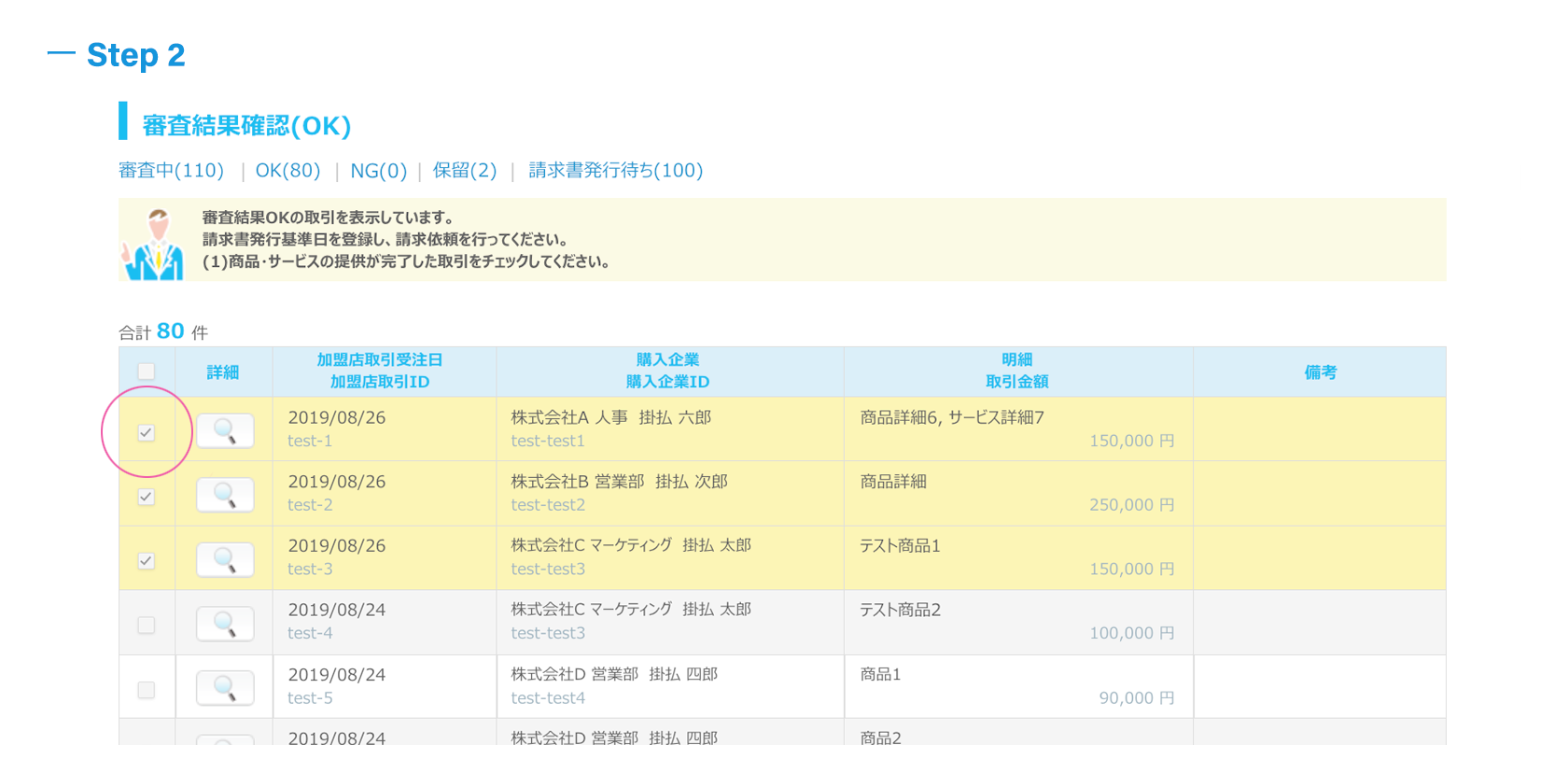This screenshot has height=773, width=1568.
Task: Select 株式会社B 営業部 掛払 次郎 cell
Action: (620, 482)
